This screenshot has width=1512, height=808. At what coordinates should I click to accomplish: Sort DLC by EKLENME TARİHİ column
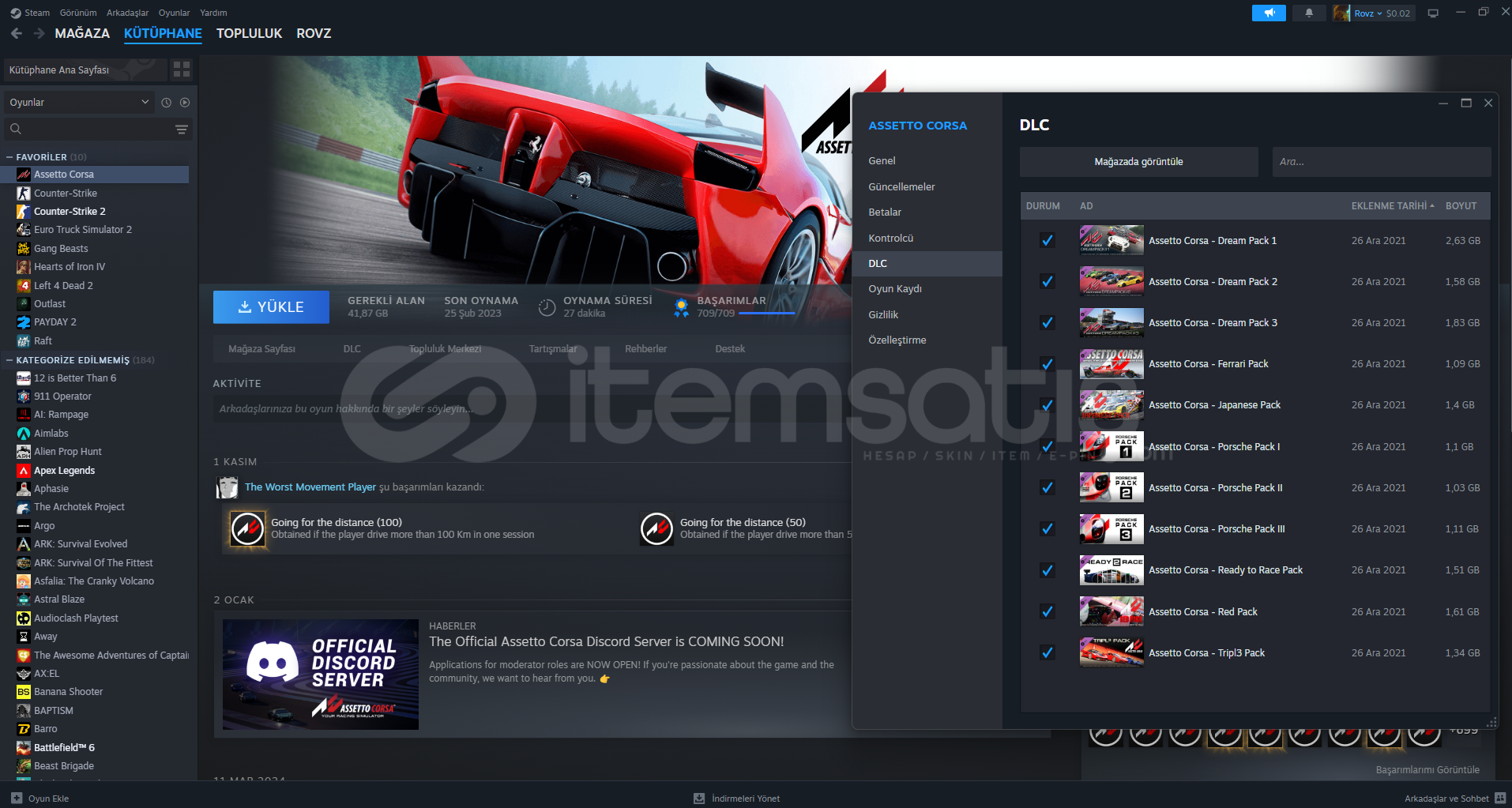1393,206
